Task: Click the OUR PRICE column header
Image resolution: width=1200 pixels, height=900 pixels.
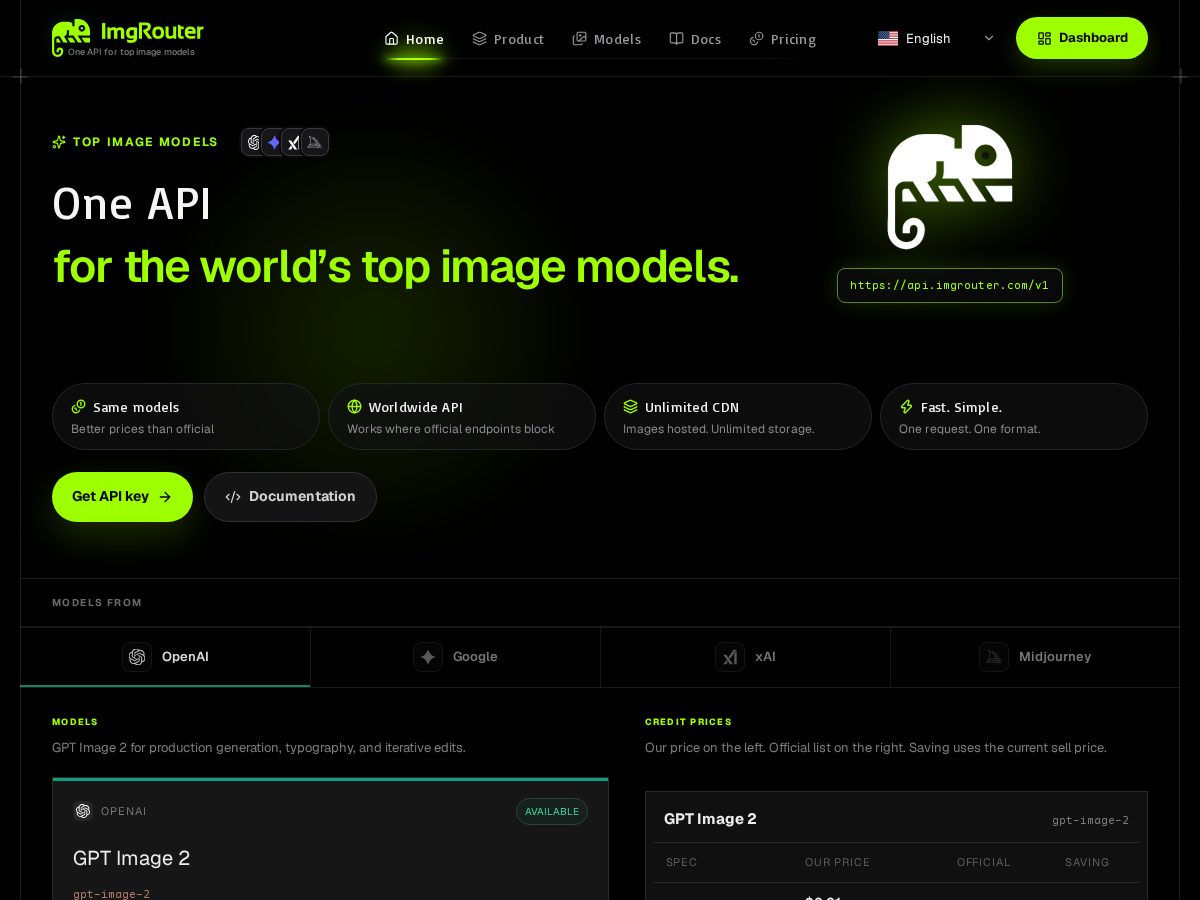Action: point(837,862)
